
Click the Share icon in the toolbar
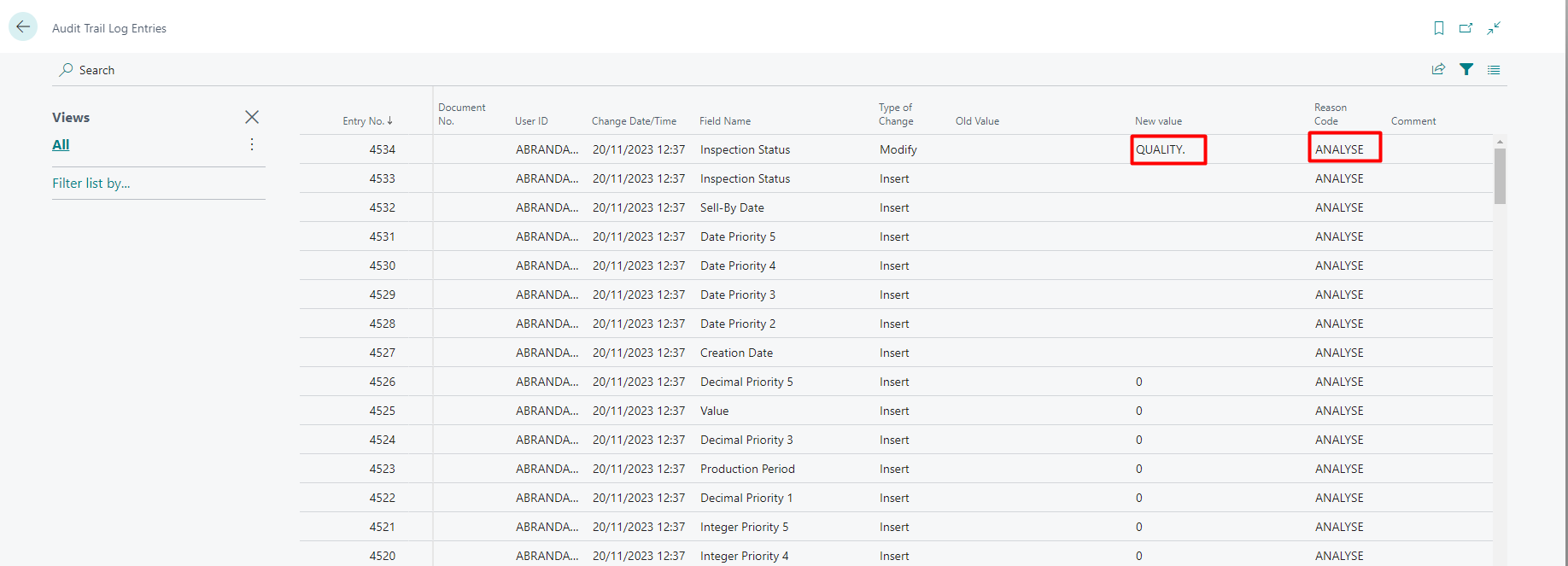(1438, 69)
